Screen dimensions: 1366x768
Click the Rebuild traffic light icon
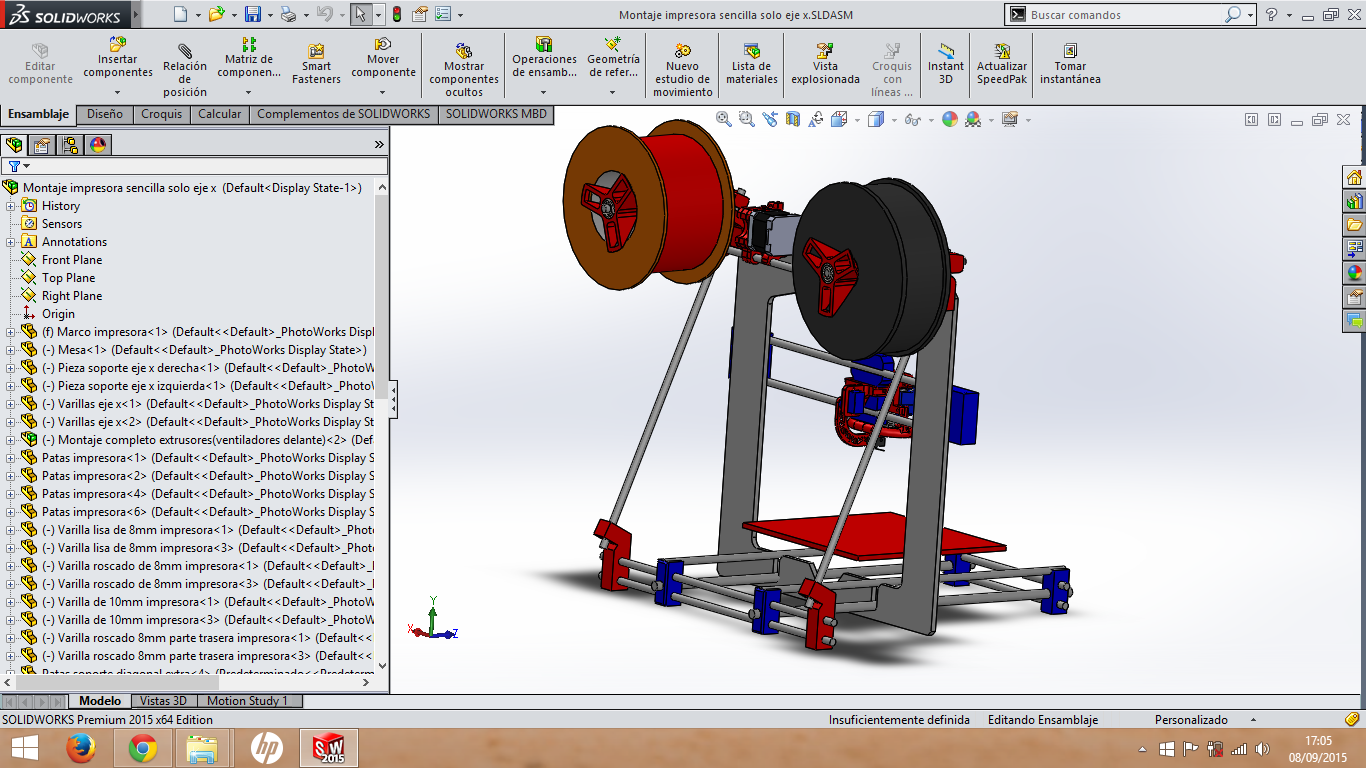click(x=396, y=14)
